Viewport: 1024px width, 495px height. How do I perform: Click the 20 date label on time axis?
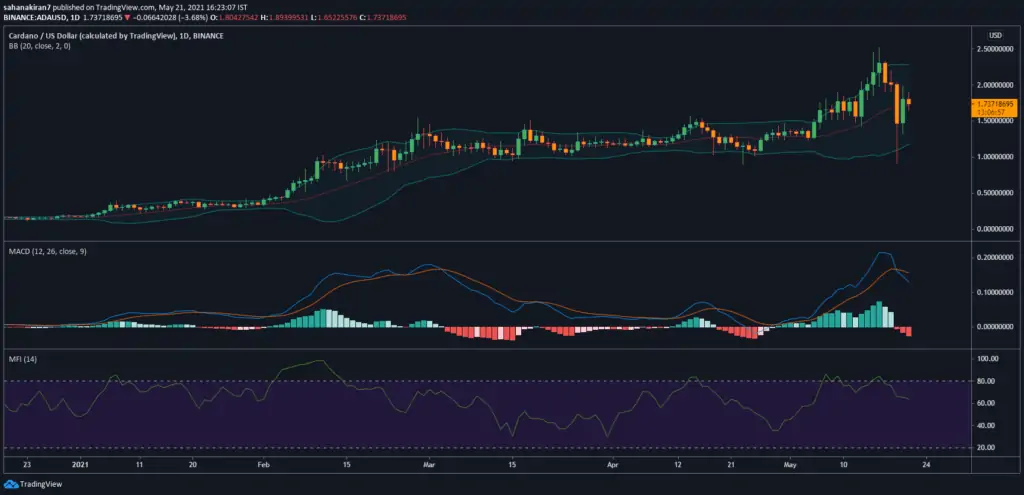192,465
